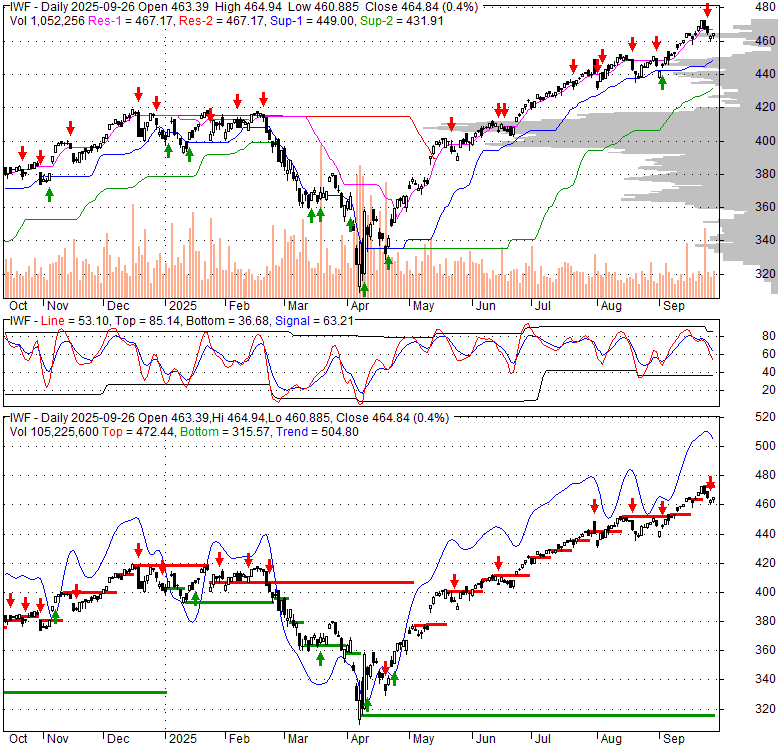780x745 pixels.
Task: Click the Top = 85.14 oscillator label
Action: coord(146,321)
